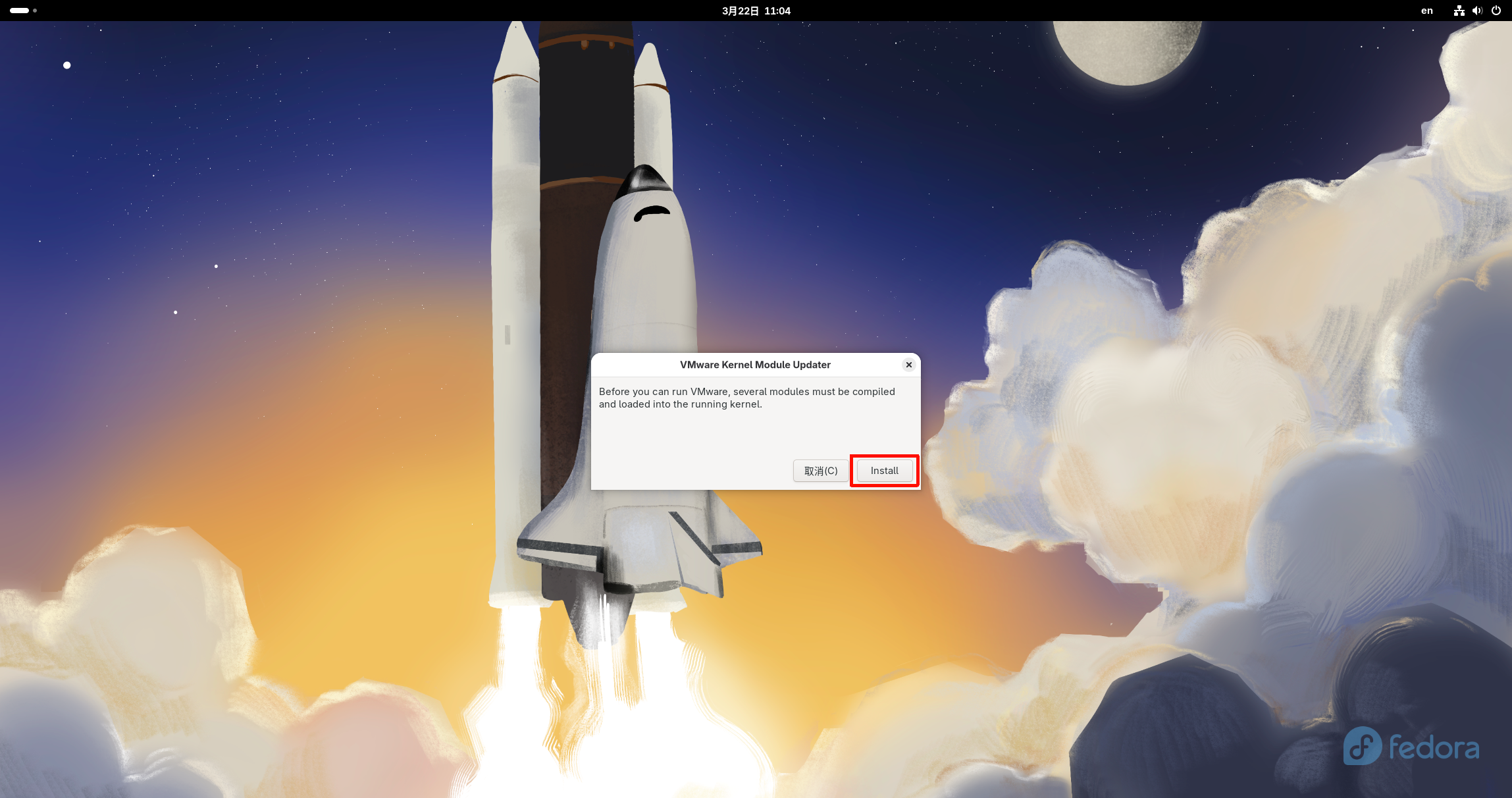Viewport: 1512px width, 798px height.
Task: Click the "fedora" wordmark text on wallpaper
Action: click(x=1434, y=748)
